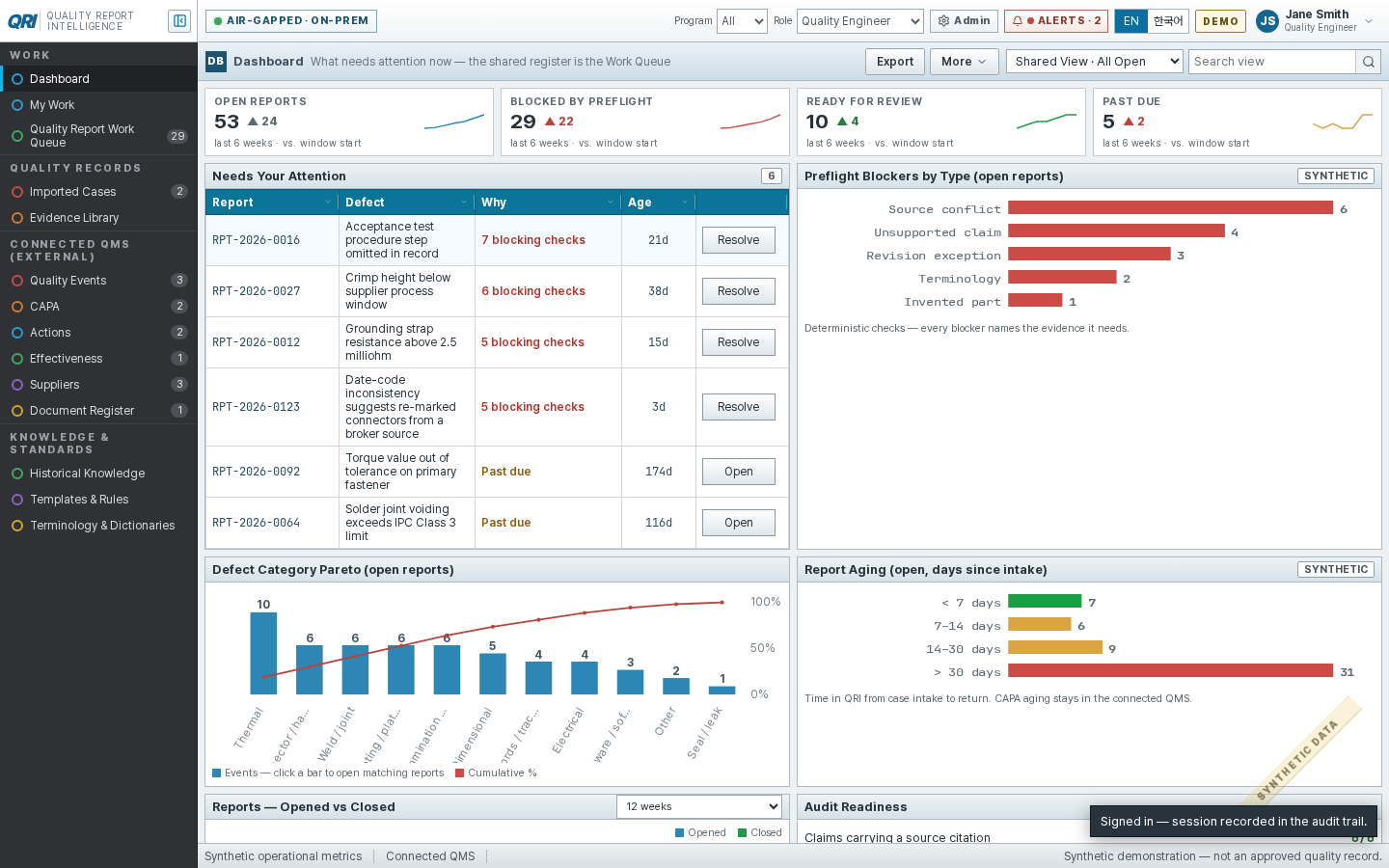Open the Defect column filter chevron

coord(464,203)
